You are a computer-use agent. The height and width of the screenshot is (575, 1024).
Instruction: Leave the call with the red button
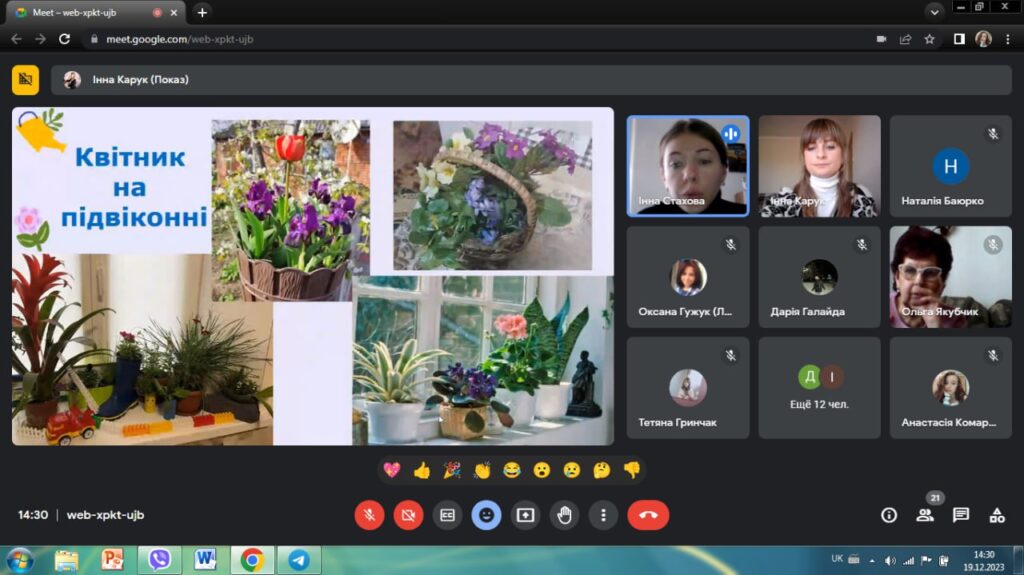648,515
